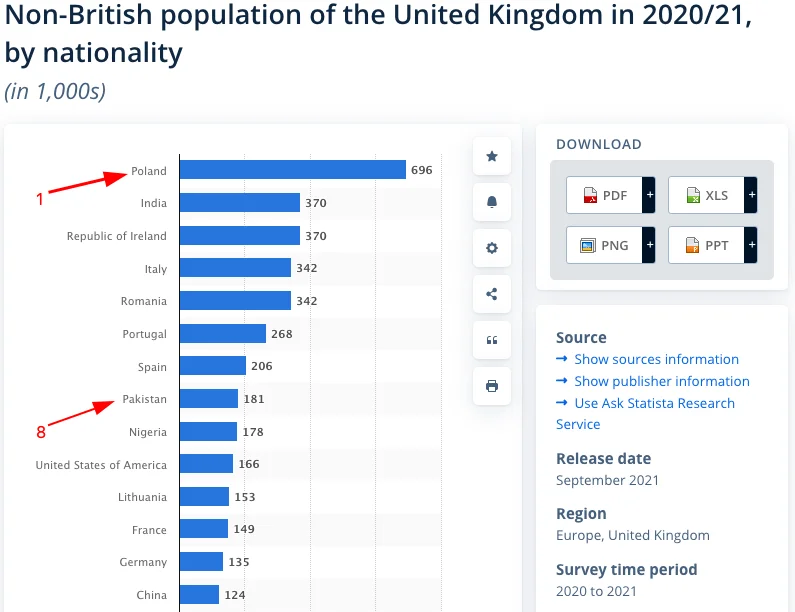The width and height of the screenshot is (795, 612).
Task: Expand the plus next to PPT
Action: 751,245
